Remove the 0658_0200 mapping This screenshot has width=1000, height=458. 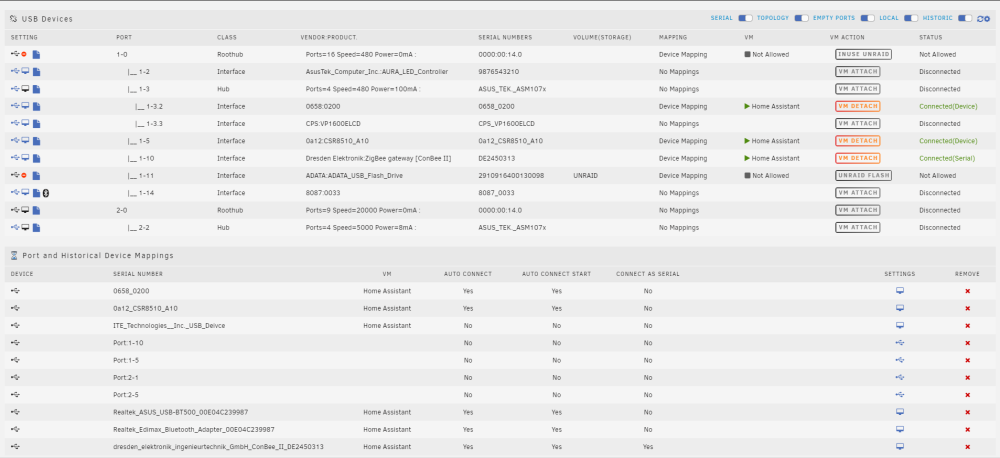click(967, 291)
